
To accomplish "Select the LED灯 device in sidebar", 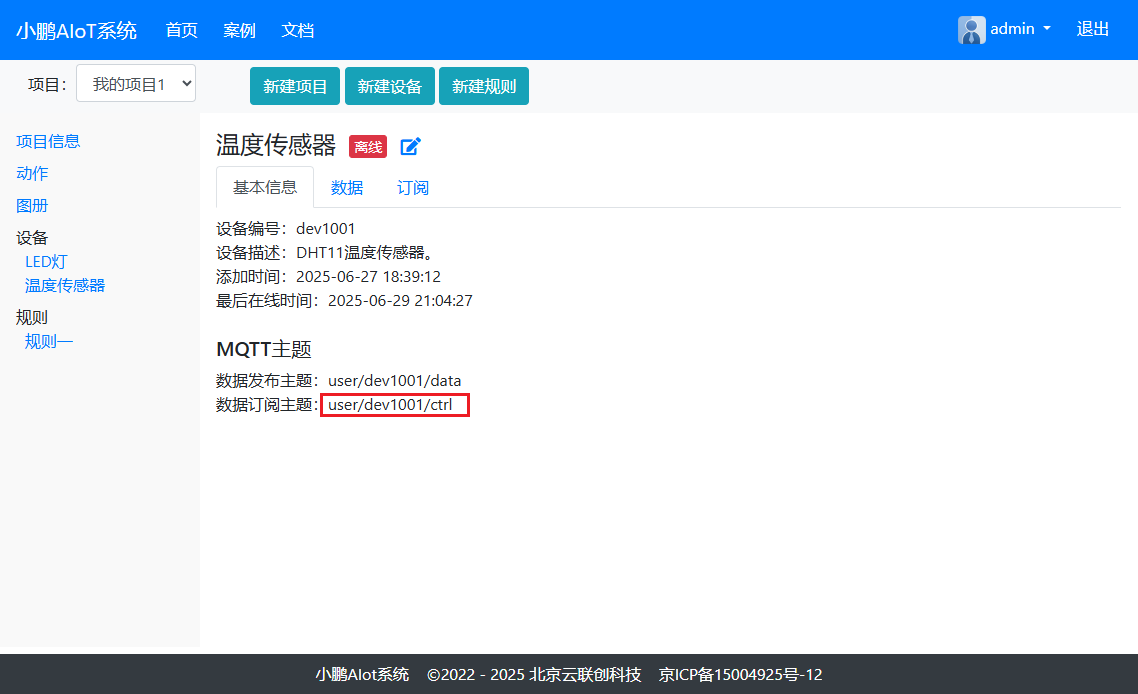I will tap(46, 261).
